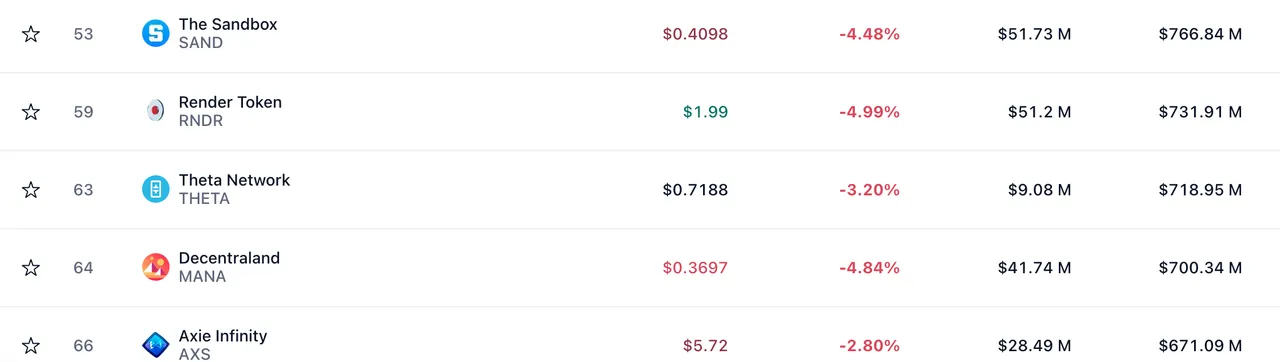Mark Axie Infinity with the star icon

point(31,346)
